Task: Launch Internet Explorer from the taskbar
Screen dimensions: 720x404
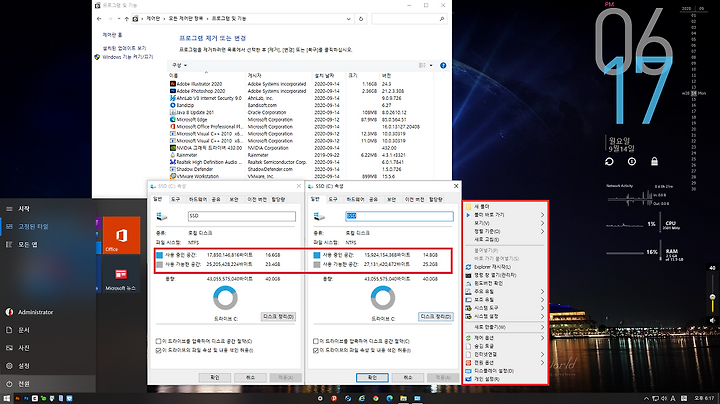Action: pyautogui.click(x=362, y=398)
